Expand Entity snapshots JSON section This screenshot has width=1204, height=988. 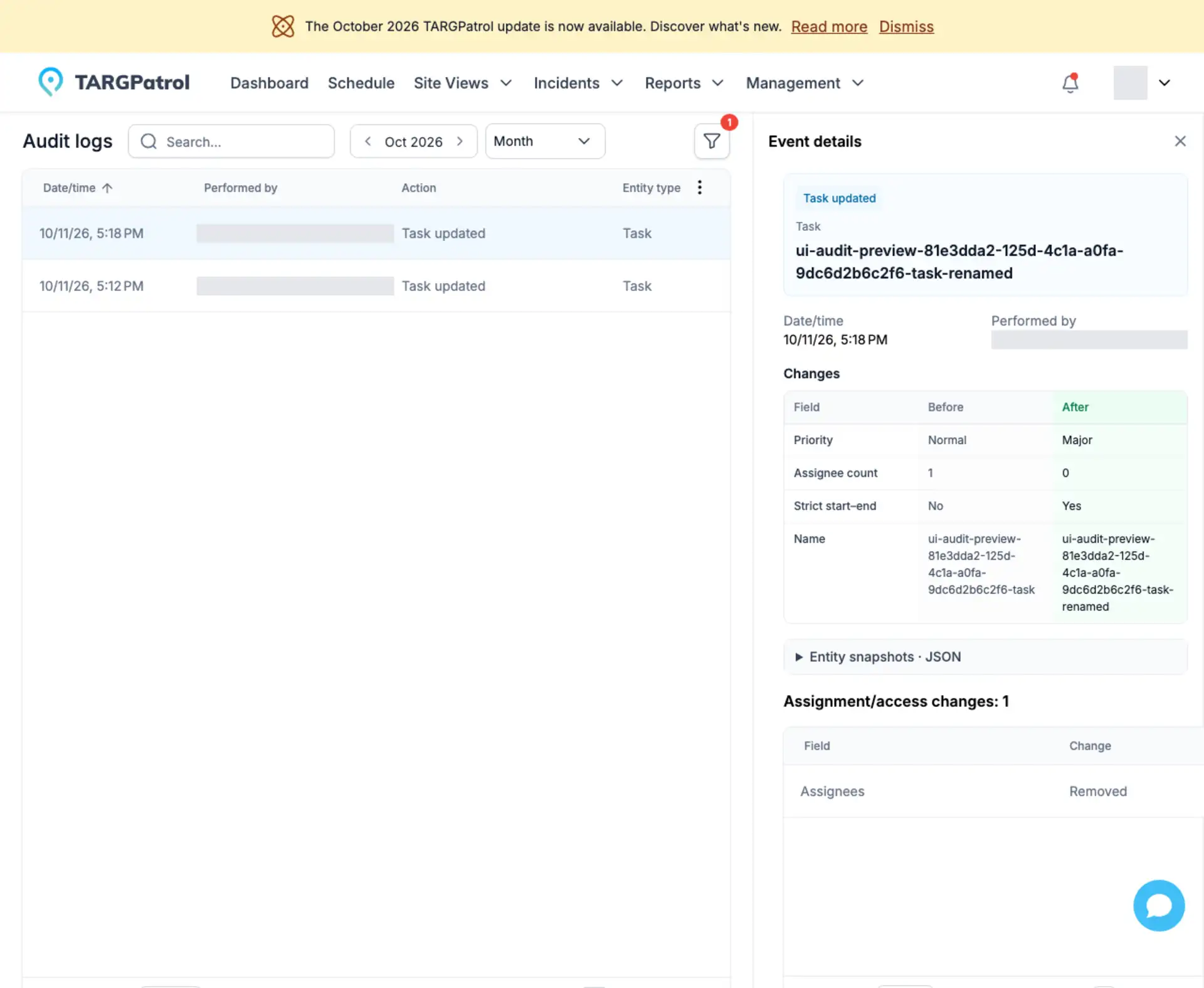(985, 657)
